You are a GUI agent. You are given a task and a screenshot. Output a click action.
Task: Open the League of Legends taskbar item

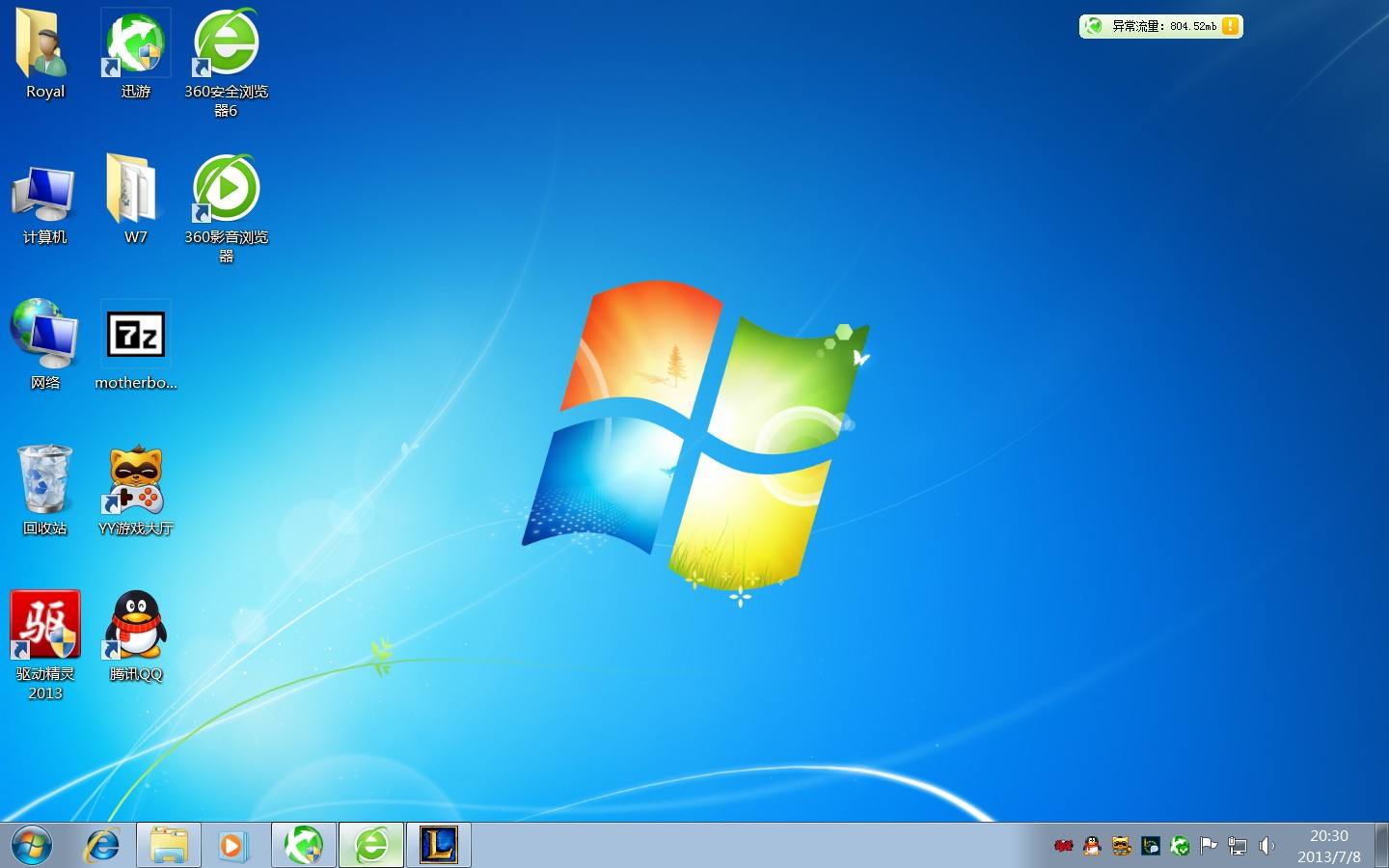point(439,846)
